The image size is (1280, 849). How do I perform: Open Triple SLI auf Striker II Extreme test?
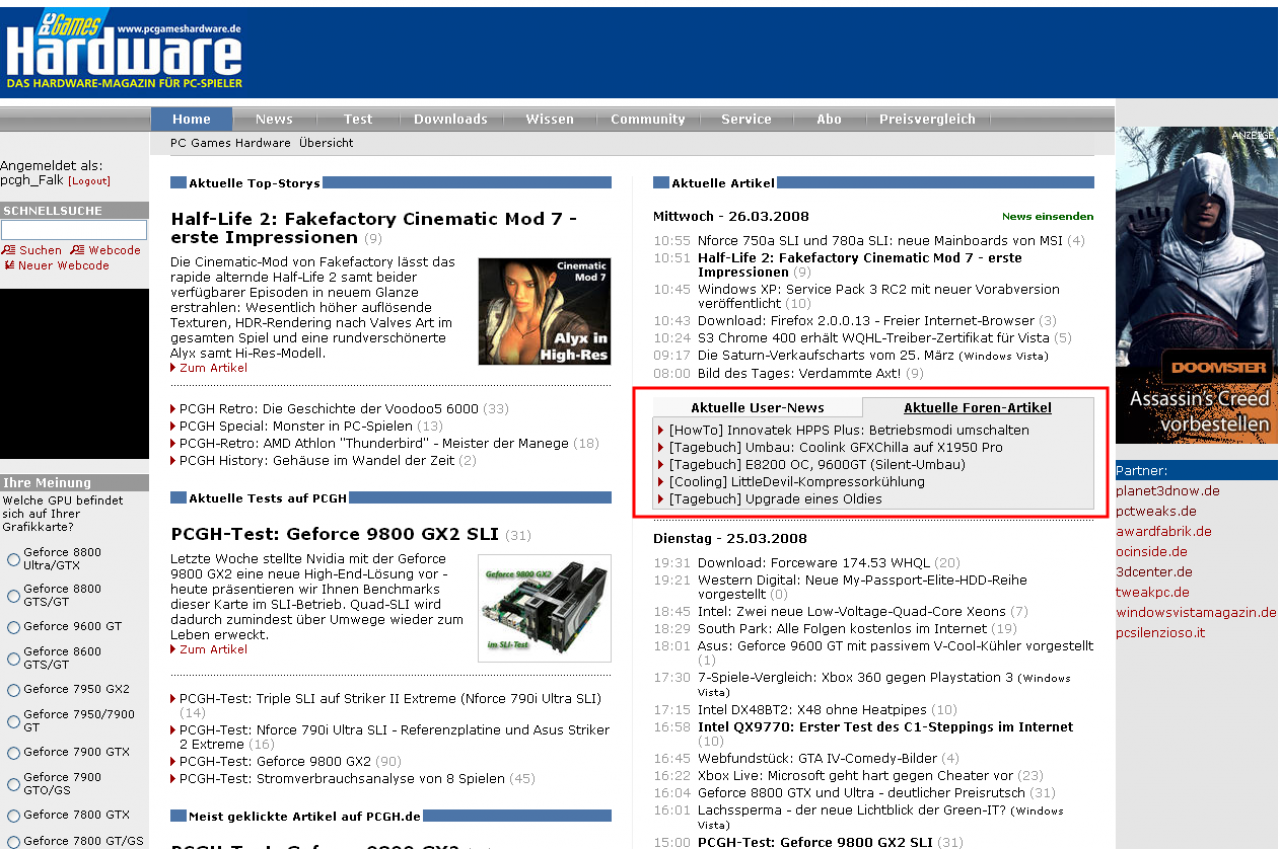pos(390,698)
